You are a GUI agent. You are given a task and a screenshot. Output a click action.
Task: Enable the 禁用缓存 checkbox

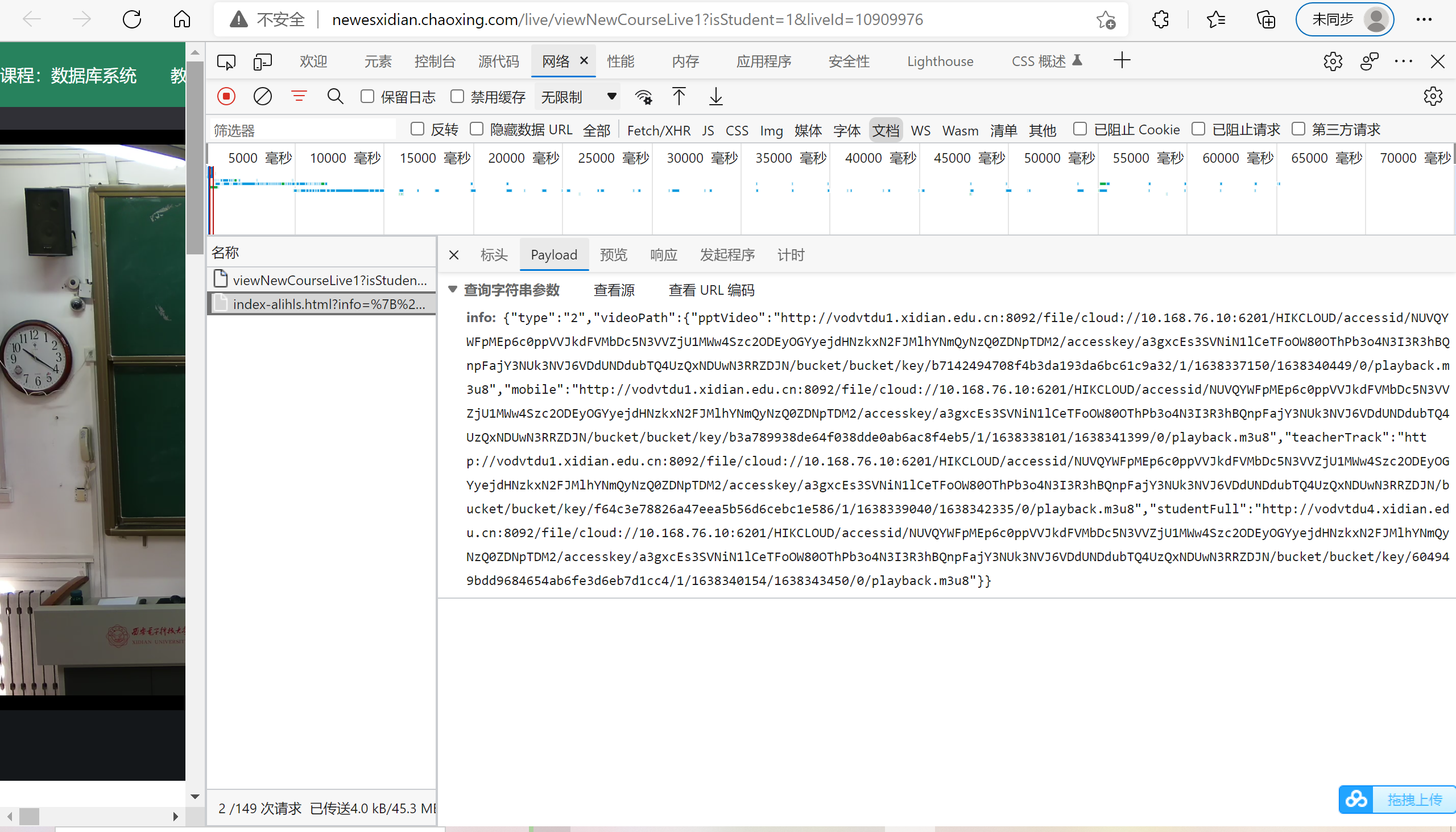(x=457, y=97)
